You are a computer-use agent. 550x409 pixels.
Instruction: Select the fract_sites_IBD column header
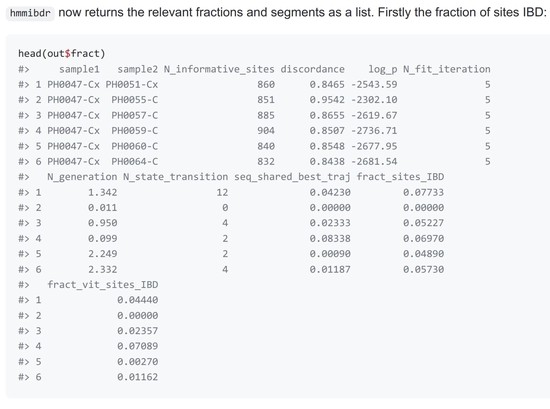coord(400,177)
